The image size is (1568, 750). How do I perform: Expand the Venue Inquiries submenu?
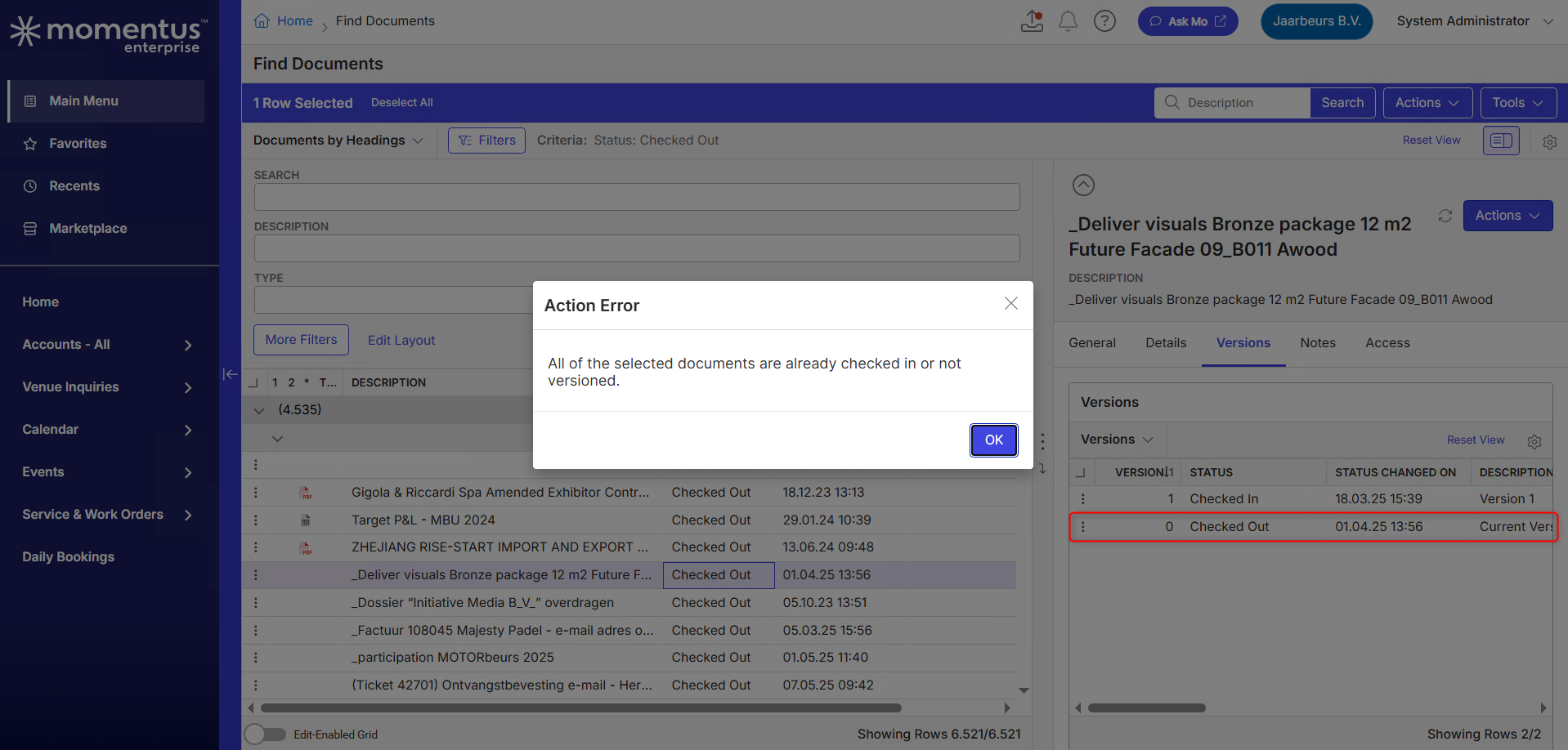188,388
